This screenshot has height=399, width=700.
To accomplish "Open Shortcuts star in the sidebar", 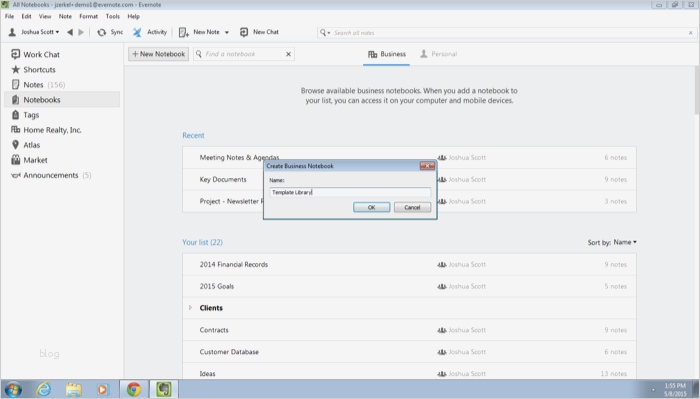I will [x=34, y=70].
